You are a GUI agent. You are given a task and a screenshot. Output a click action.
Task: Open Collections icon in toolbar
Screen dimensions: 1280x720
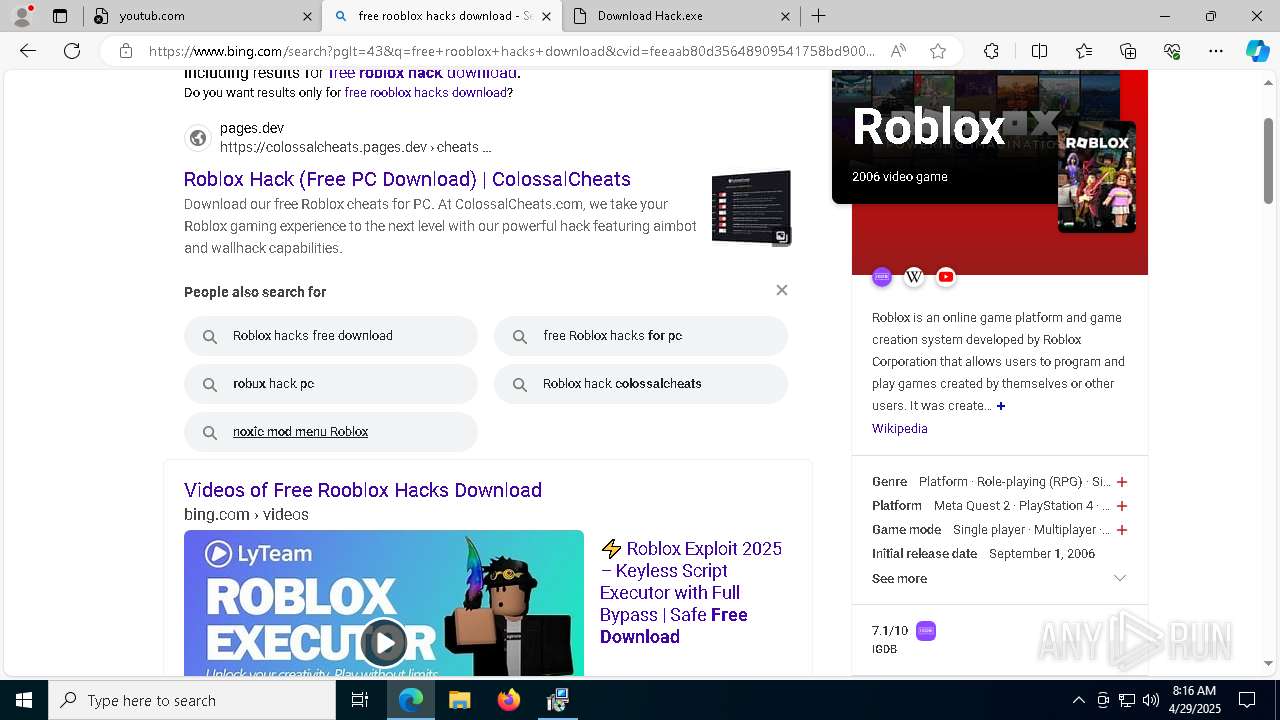pyautogui.click(x=1128, y=51)
